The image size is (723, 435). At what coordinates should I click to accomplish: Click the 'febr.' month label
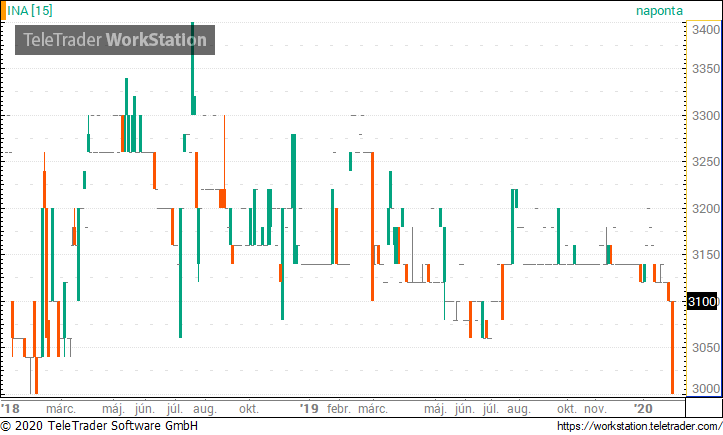tap(339, 409)
